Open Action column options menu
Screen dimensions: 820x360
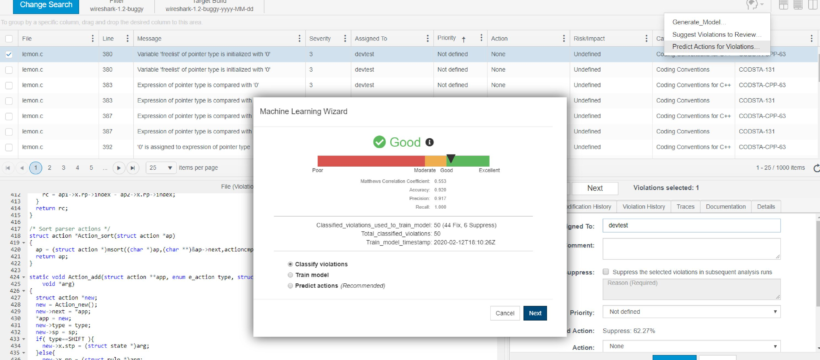pos(564,38)
